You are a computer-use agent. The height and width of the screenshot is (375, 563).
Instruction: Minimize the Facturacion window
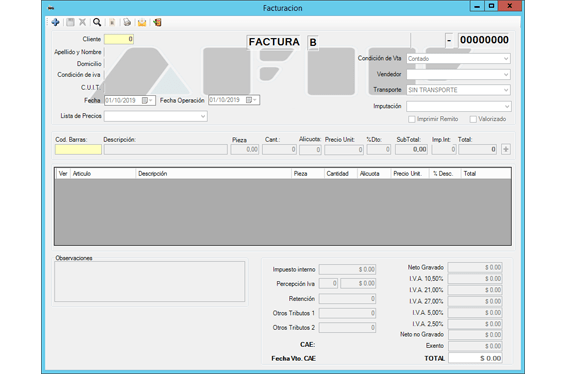[x=477, y=6]
